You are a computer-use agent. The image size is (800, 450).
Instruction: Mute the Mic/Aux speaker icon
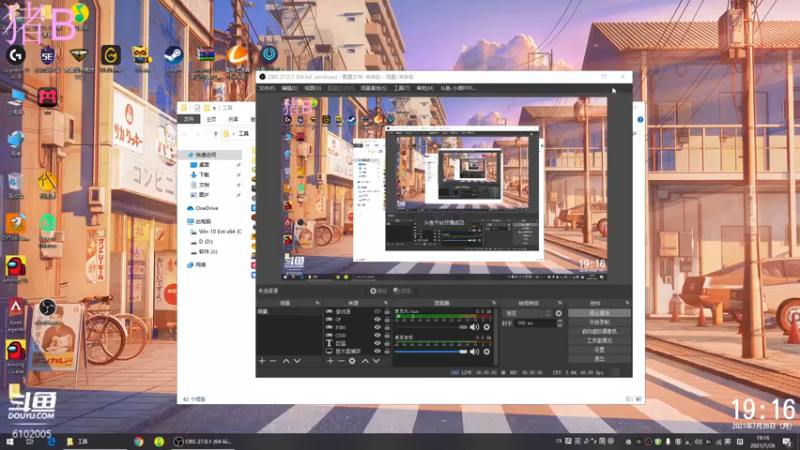point(474,327)
